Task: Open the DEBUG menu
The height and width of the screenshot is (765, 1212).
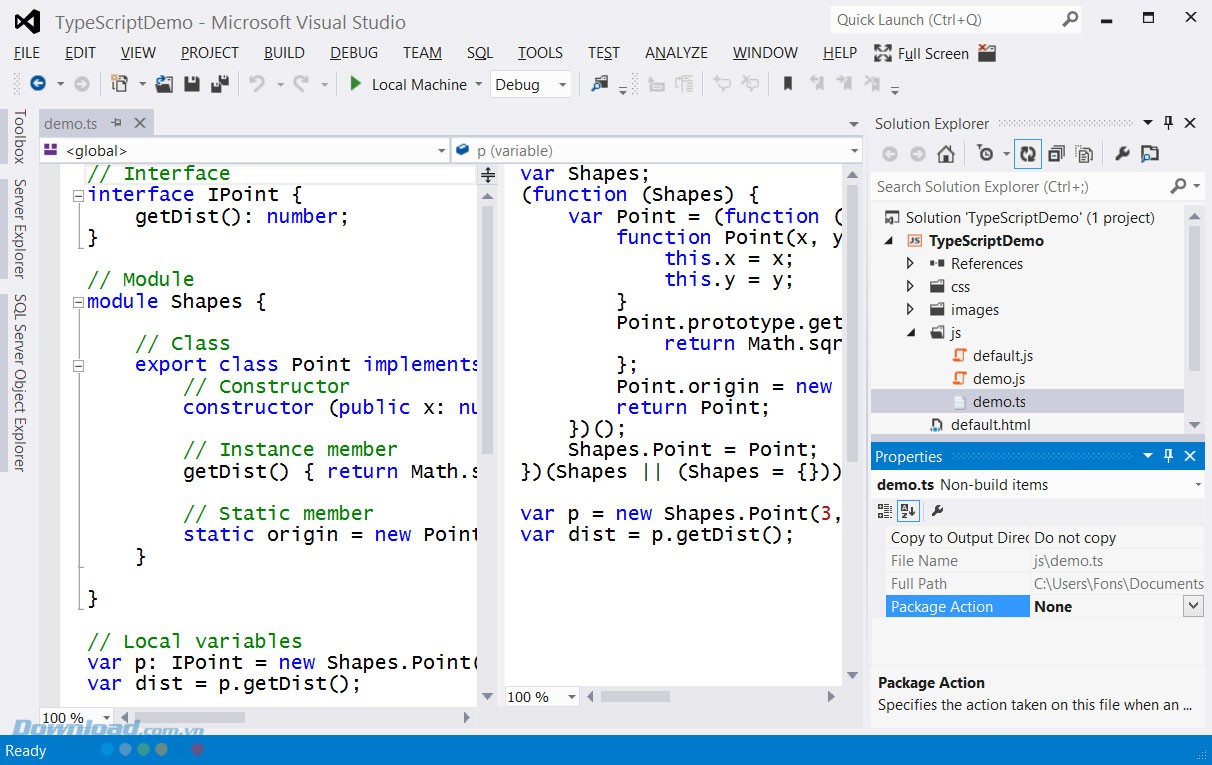Action: [353, 52]
